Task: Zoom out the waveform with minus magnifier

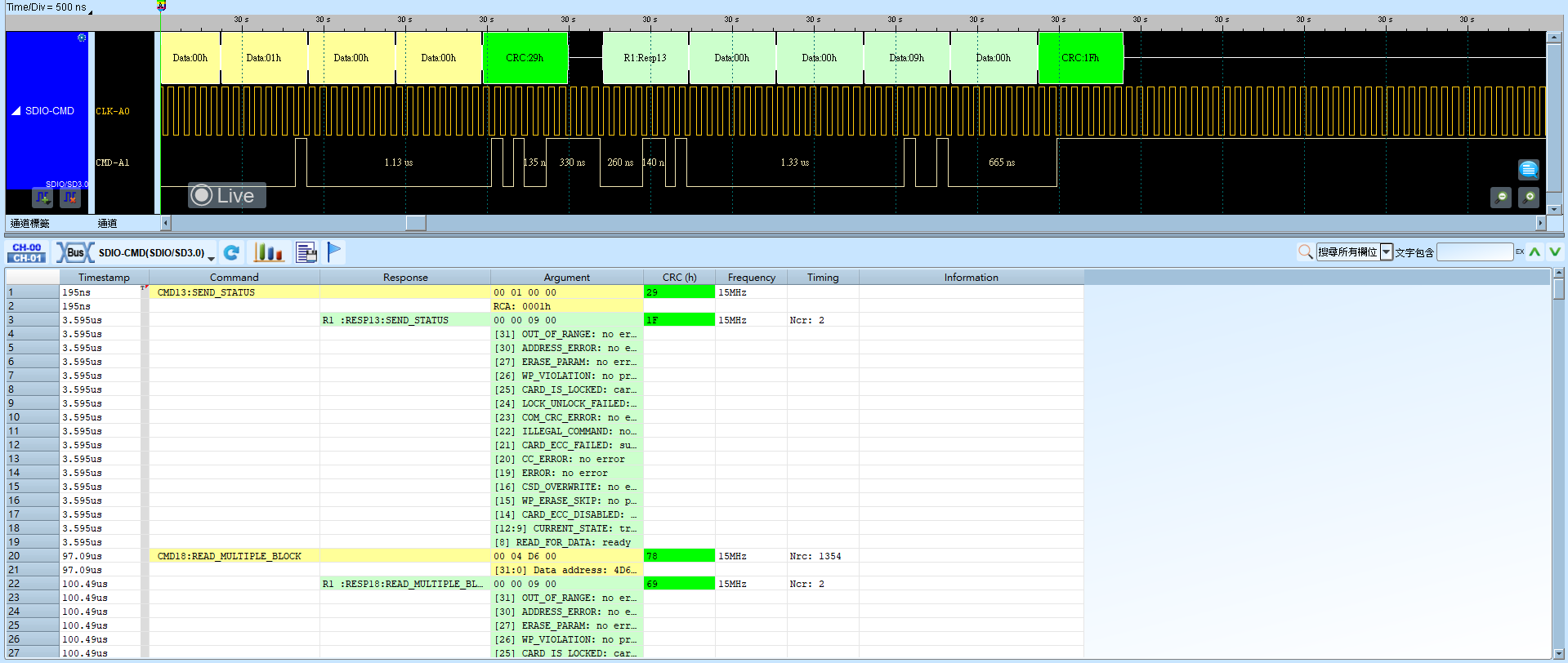Action: tap(1501, 198)
